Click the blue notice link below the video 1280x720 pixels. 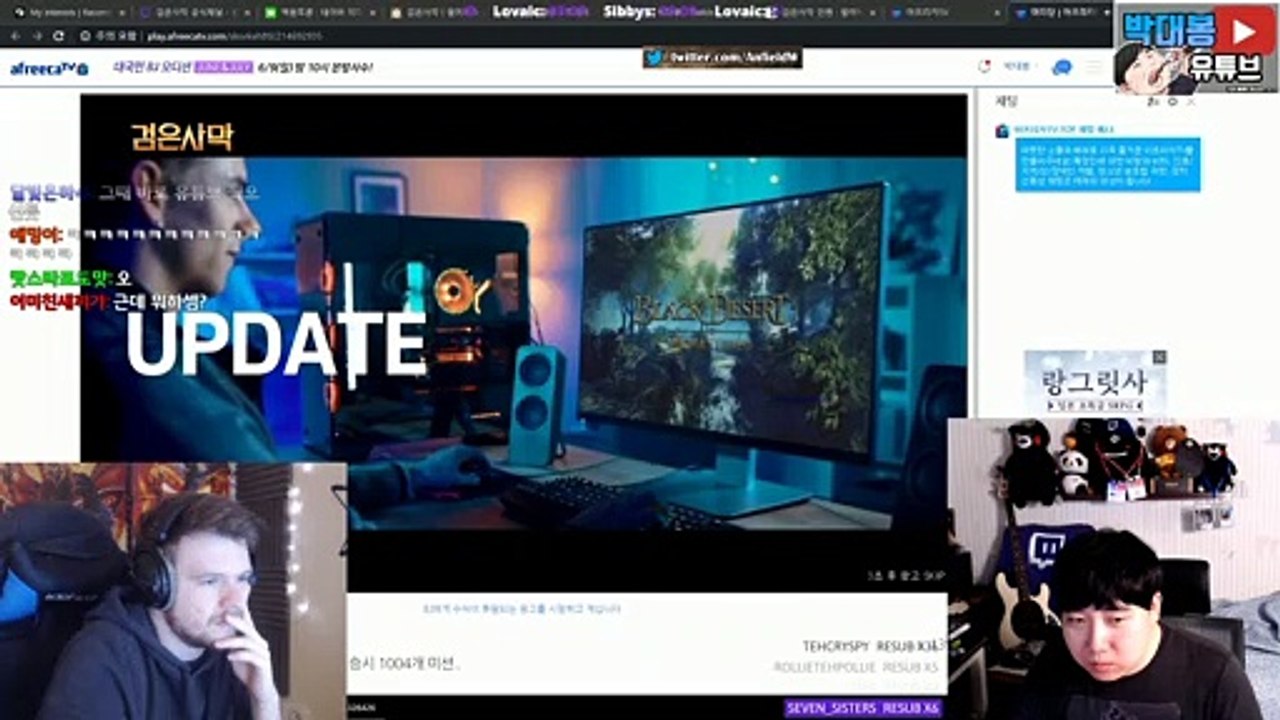pos(521,608)
